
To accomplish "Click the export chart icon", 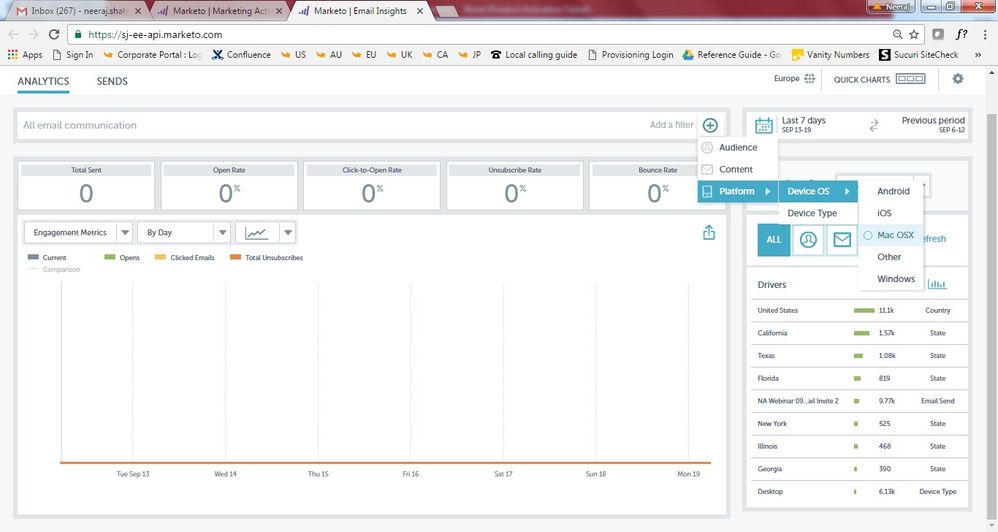I will pyautogui.click(x=709, y=232).
